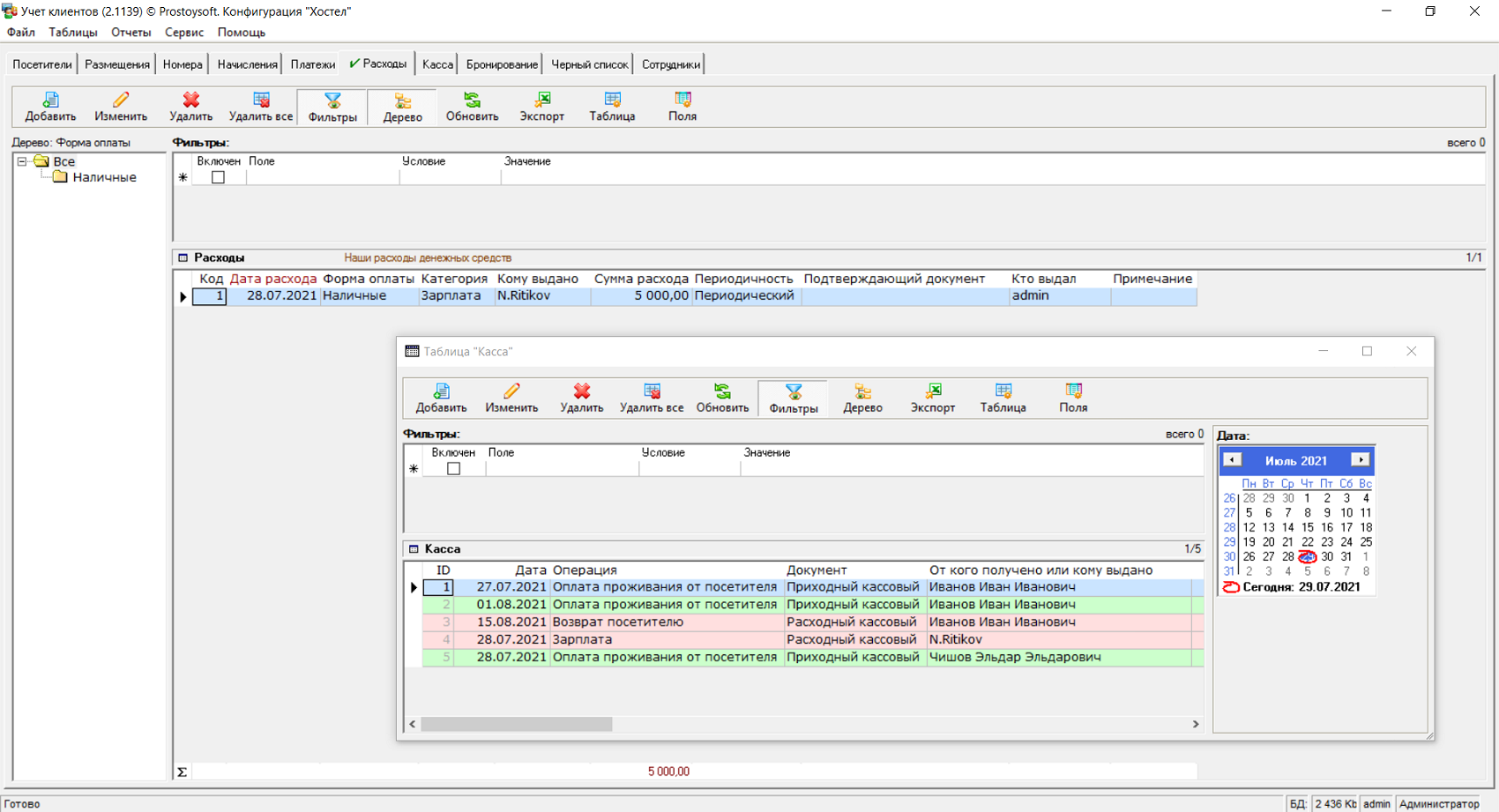1499x812 pixels.
Task: Open Экспорт in main Расходы toolbar
Action: point(541,106)
